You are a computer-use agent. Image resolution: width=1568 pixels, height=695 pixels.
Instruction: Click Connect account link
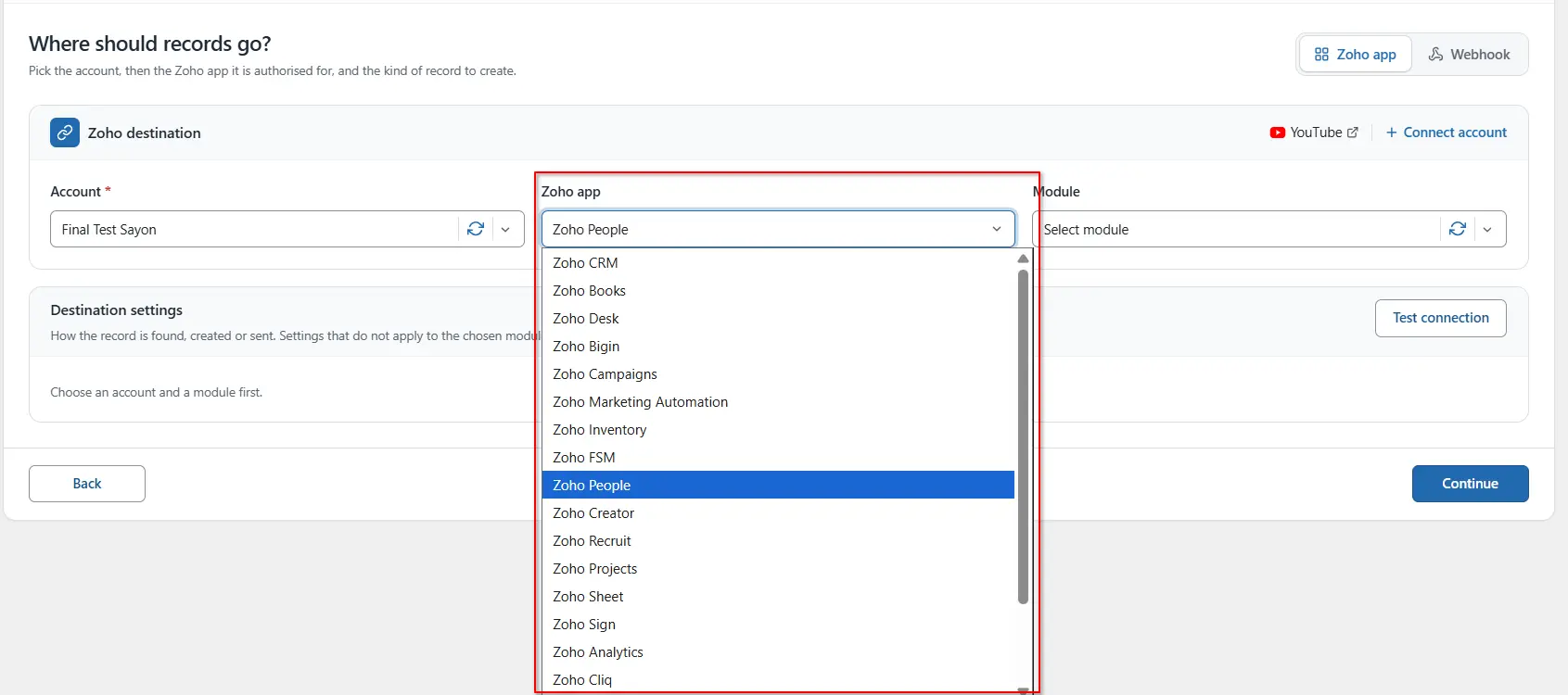tap(1447, 133)
